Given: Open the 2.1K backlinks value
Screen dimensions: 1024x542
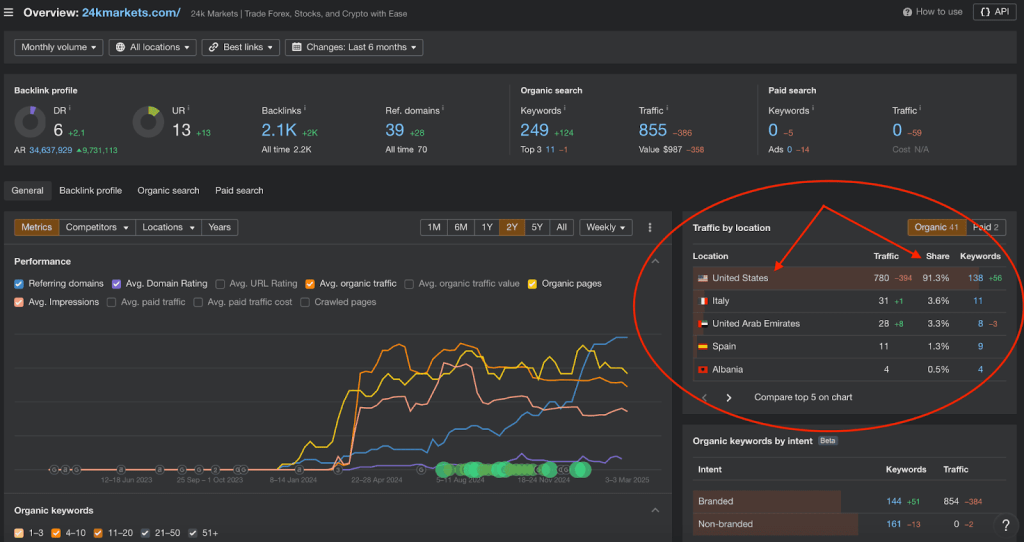Looking at the screenshot, I should [279, 130].
